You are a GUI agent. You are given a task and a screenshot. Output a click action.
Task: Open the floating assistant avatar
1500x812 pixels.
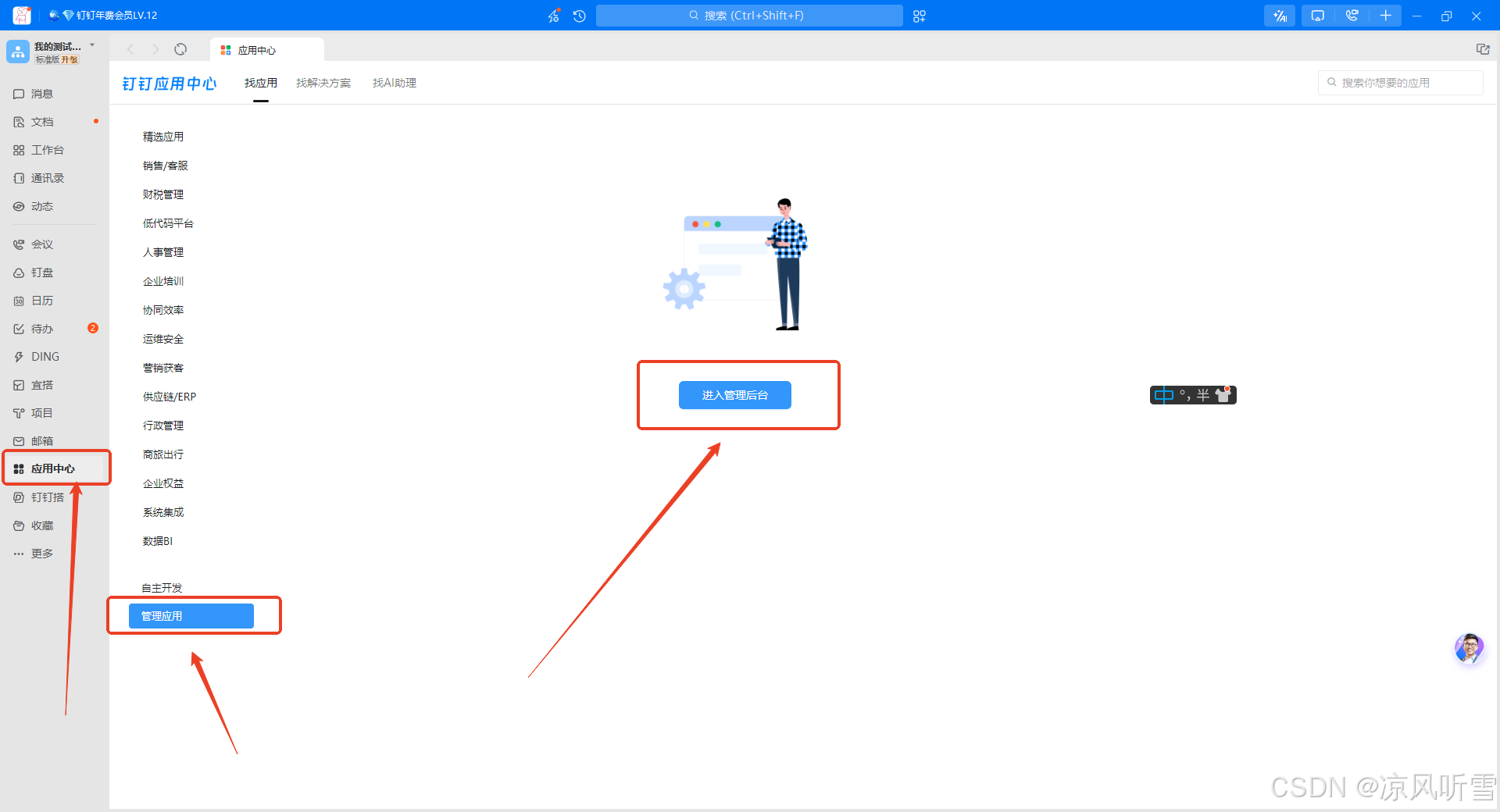[1470, 648]
